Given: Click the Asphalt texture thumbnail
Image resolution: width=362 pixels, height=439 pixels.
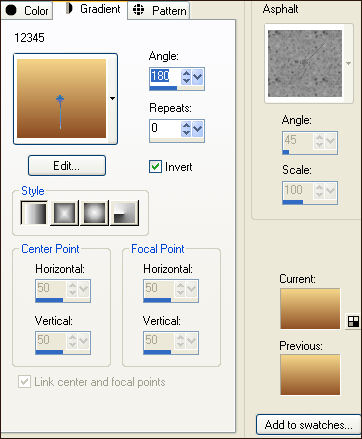Looking at the screenshot, I should (305, 63).
